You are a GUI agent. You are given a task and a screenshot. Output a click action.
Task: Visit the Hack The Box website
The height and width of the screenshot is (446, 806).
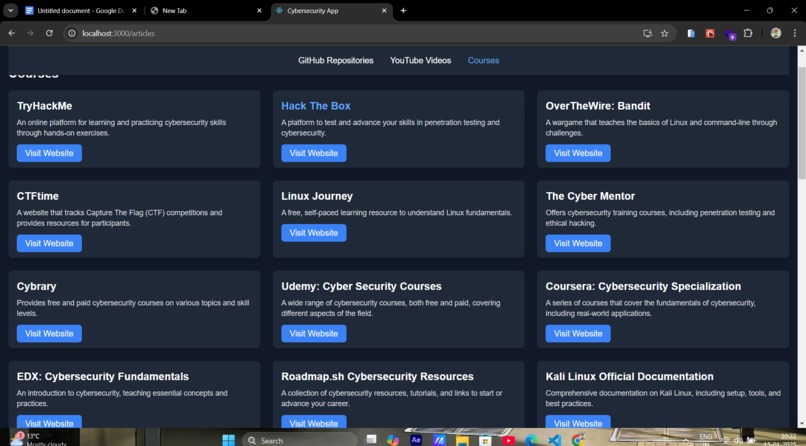314,153
